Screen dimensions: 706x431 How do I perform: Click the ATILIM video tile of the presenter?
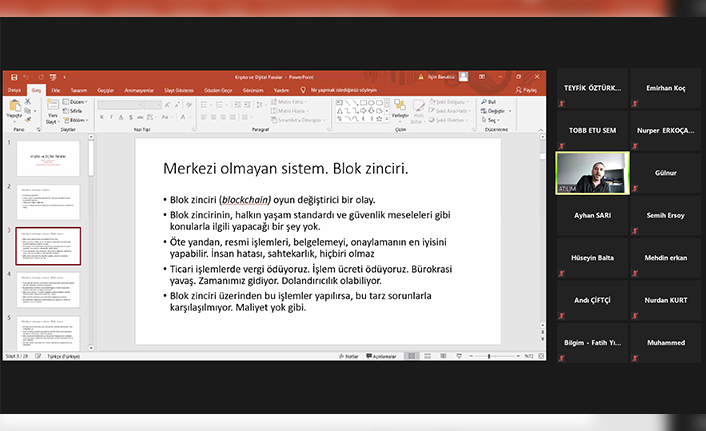click(593, 173)
